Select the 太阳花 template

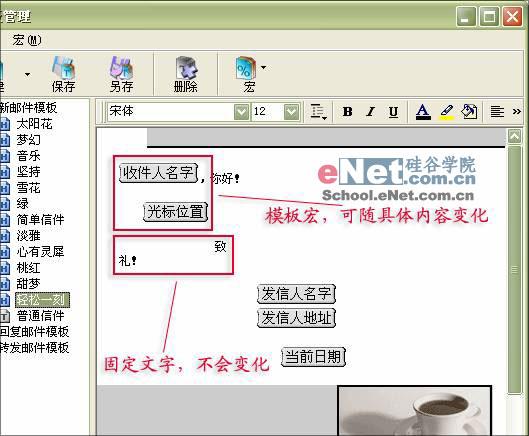point(34,124)
